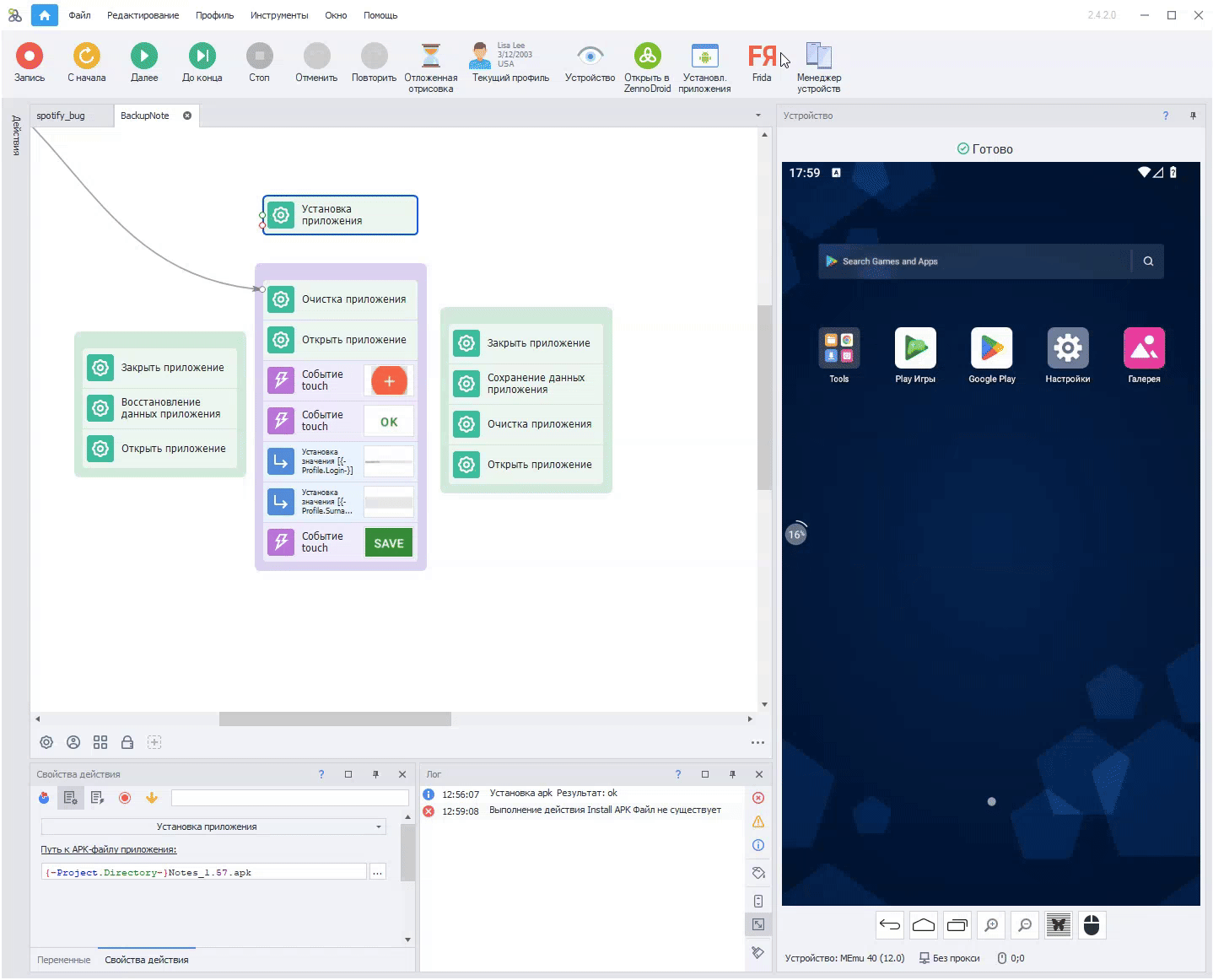Viewport: 1213px width, 980px height.
Task: Toggle the Устройство eye icon
Action: point(590,57)
